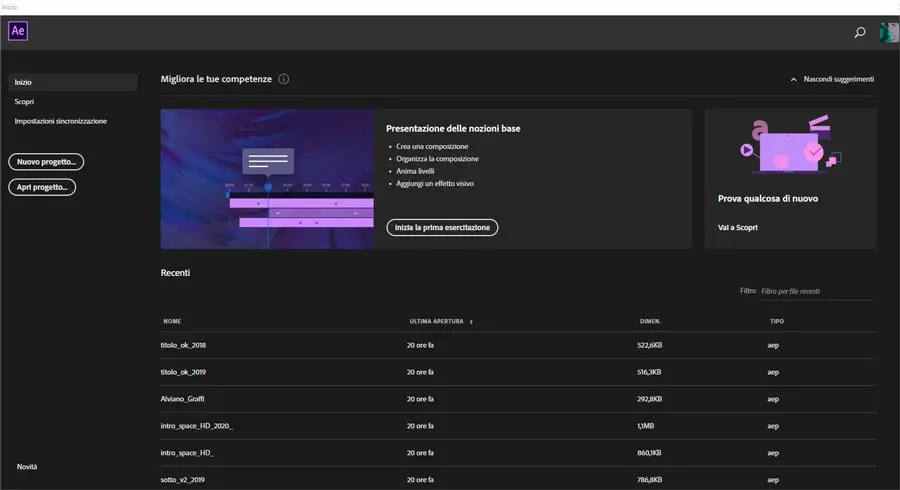
Task: Click the 522,6KB size value
Action: [x=649, y=345]
